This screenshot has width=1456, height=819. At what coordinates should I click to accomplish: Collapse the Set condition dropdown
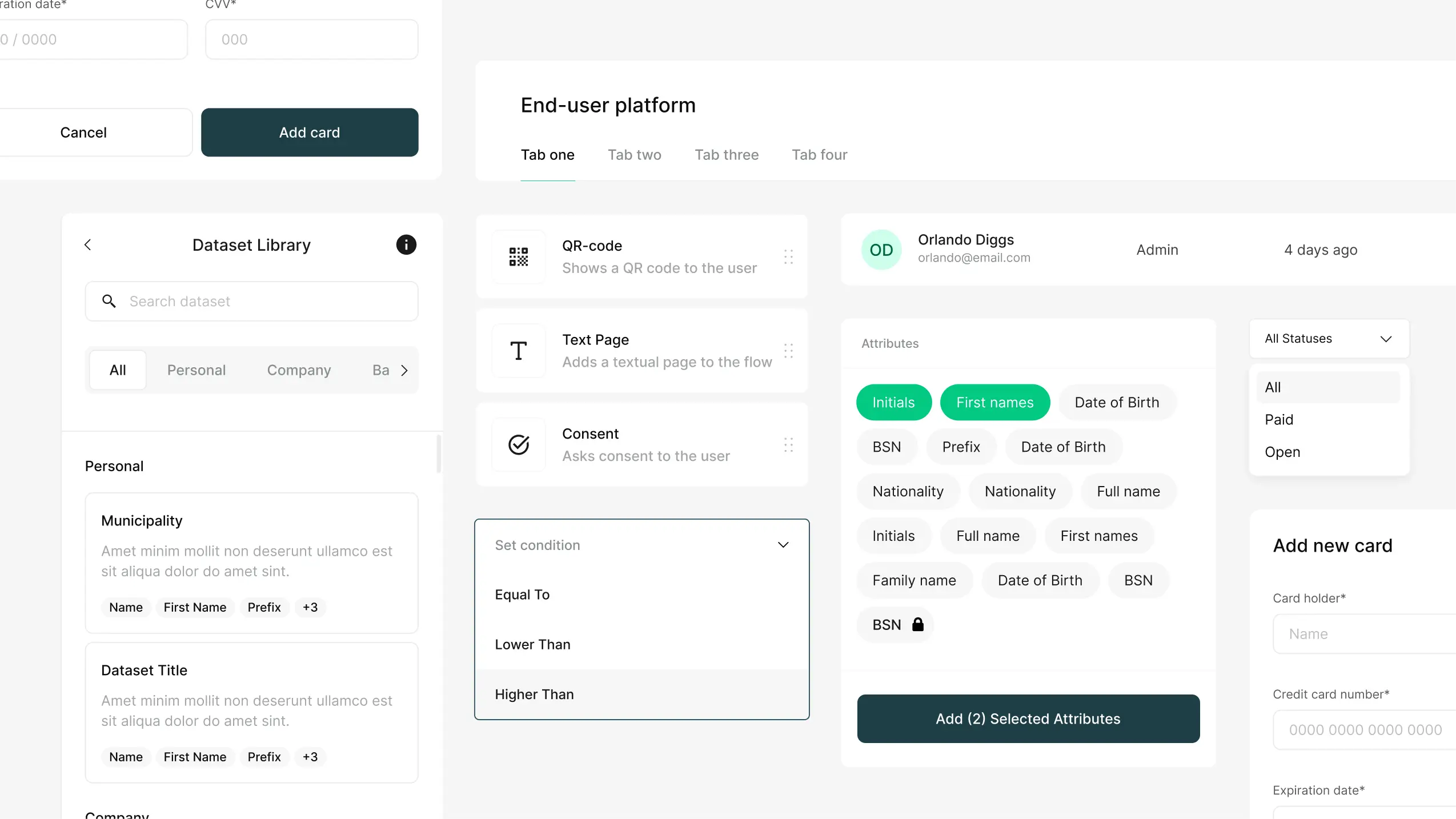click(x=783, y=545)
